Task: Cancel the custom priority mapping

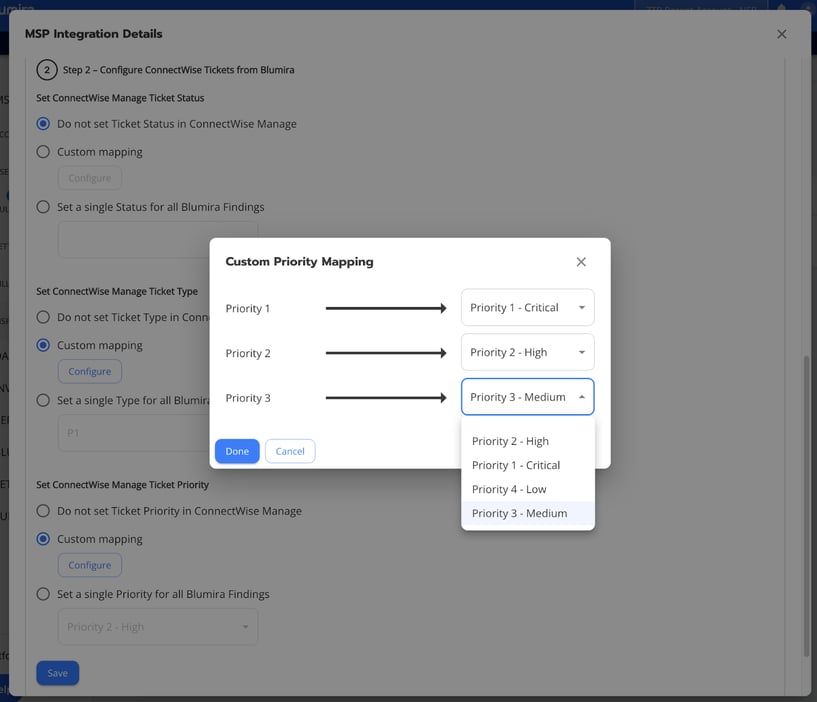Action: tap(290, 451)
